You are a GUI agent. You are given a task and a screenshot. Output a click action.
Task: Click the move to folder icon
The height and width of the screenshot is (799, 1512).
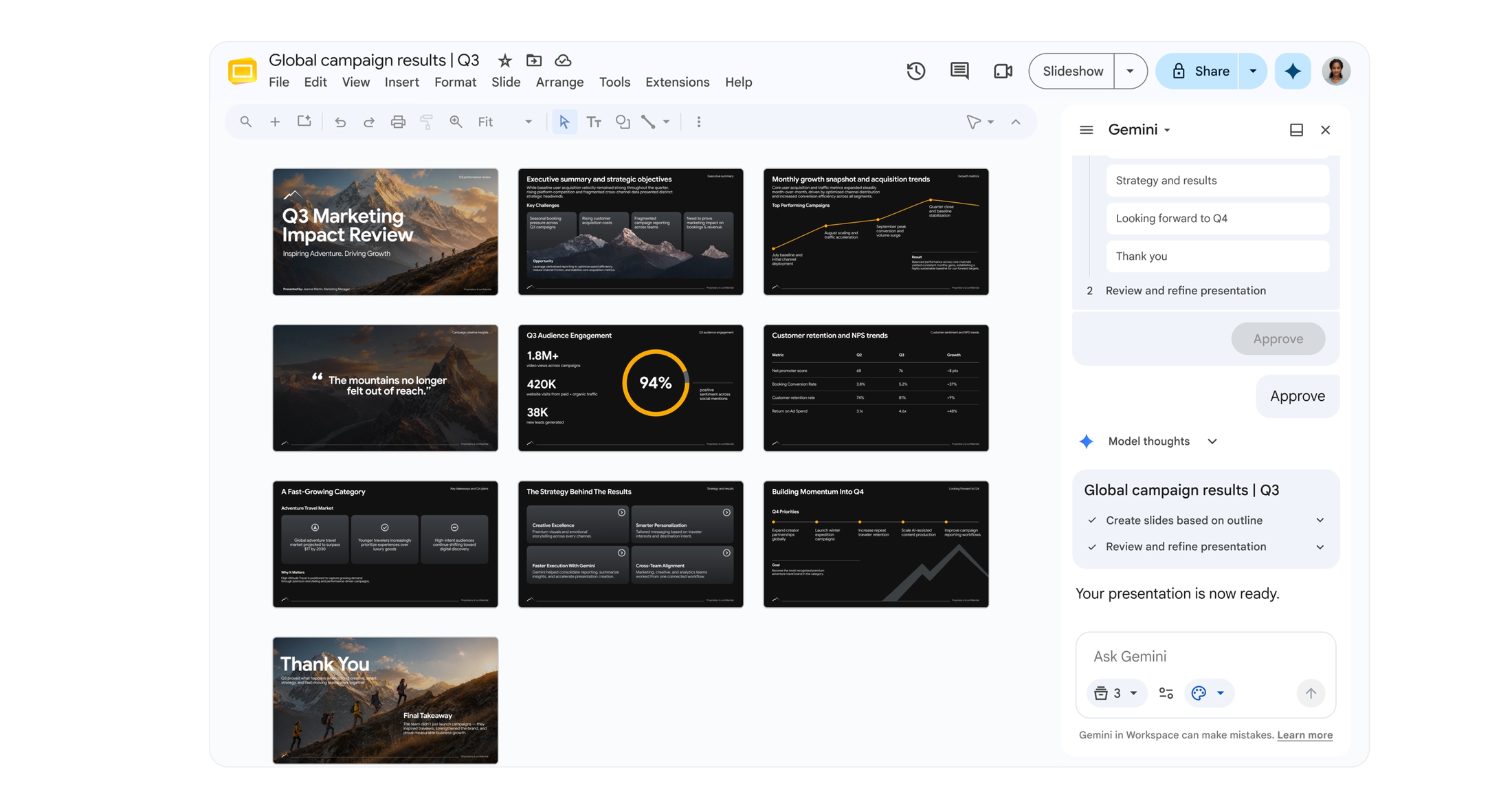pos(534,61)
